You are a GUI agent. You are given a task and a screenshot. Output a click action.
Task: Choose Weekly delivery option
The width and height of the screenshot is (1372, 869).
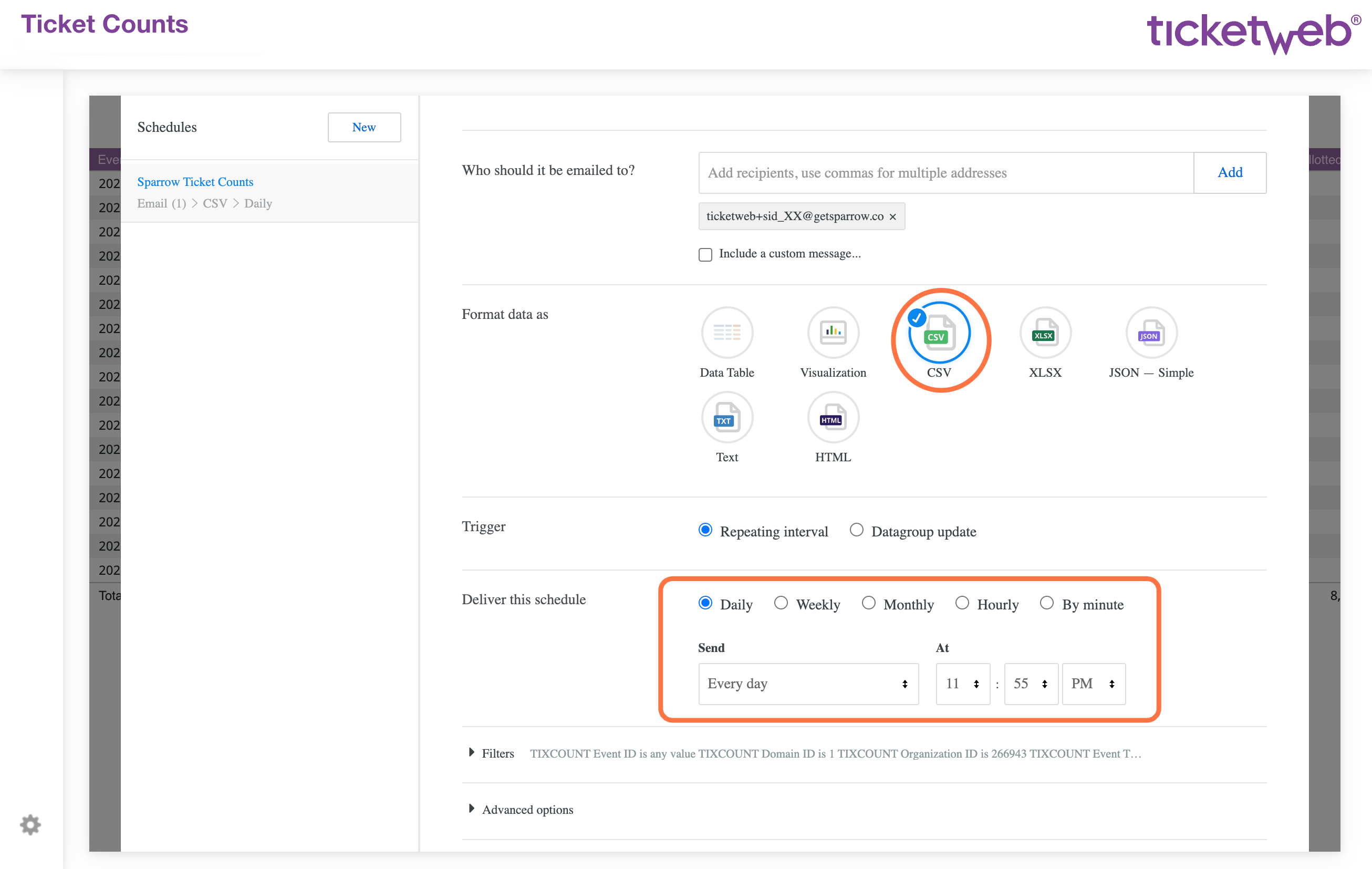coord(781,603)
